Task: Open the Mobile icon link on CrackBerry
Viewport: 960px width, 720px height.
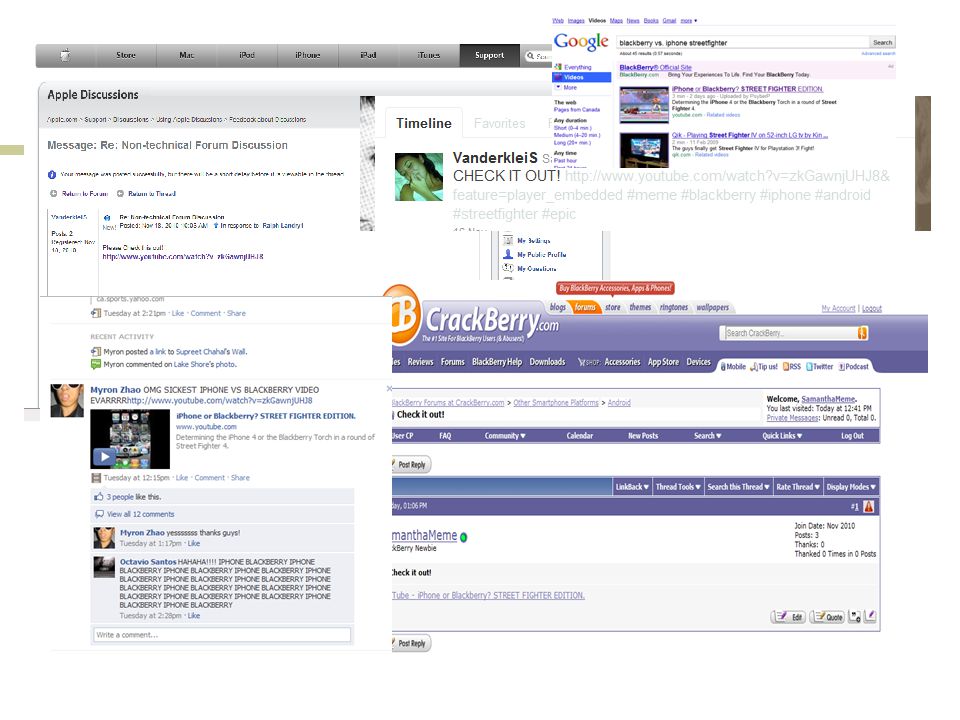Action: tap(733, 367)
